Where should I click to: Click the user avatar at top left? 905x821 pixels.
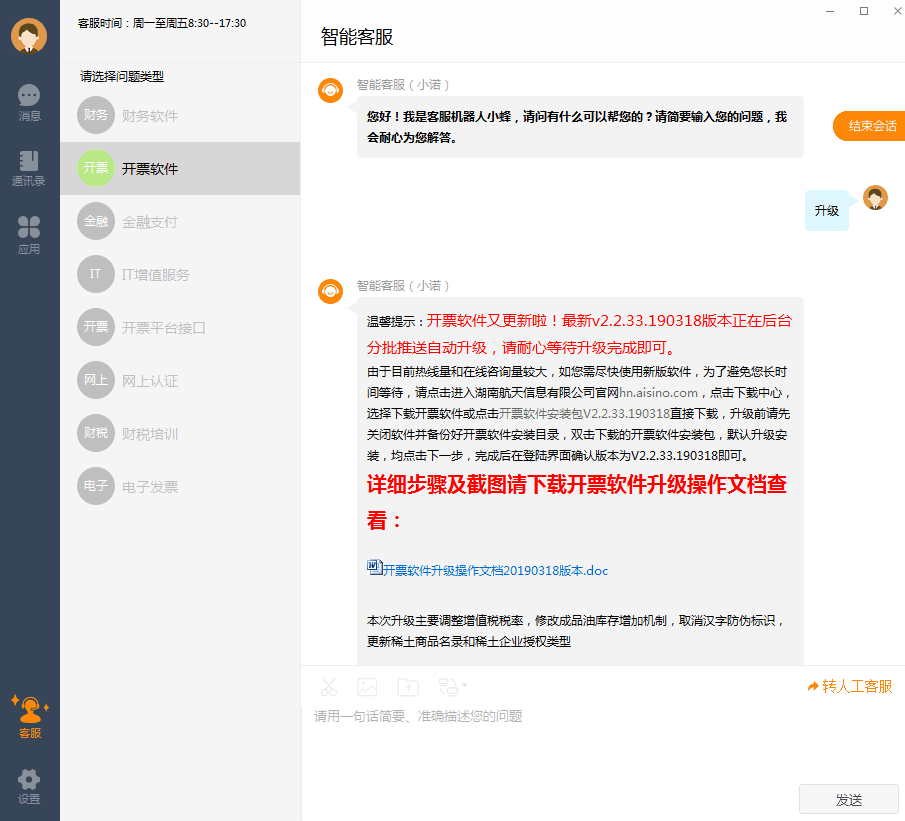tap(29, 36)
